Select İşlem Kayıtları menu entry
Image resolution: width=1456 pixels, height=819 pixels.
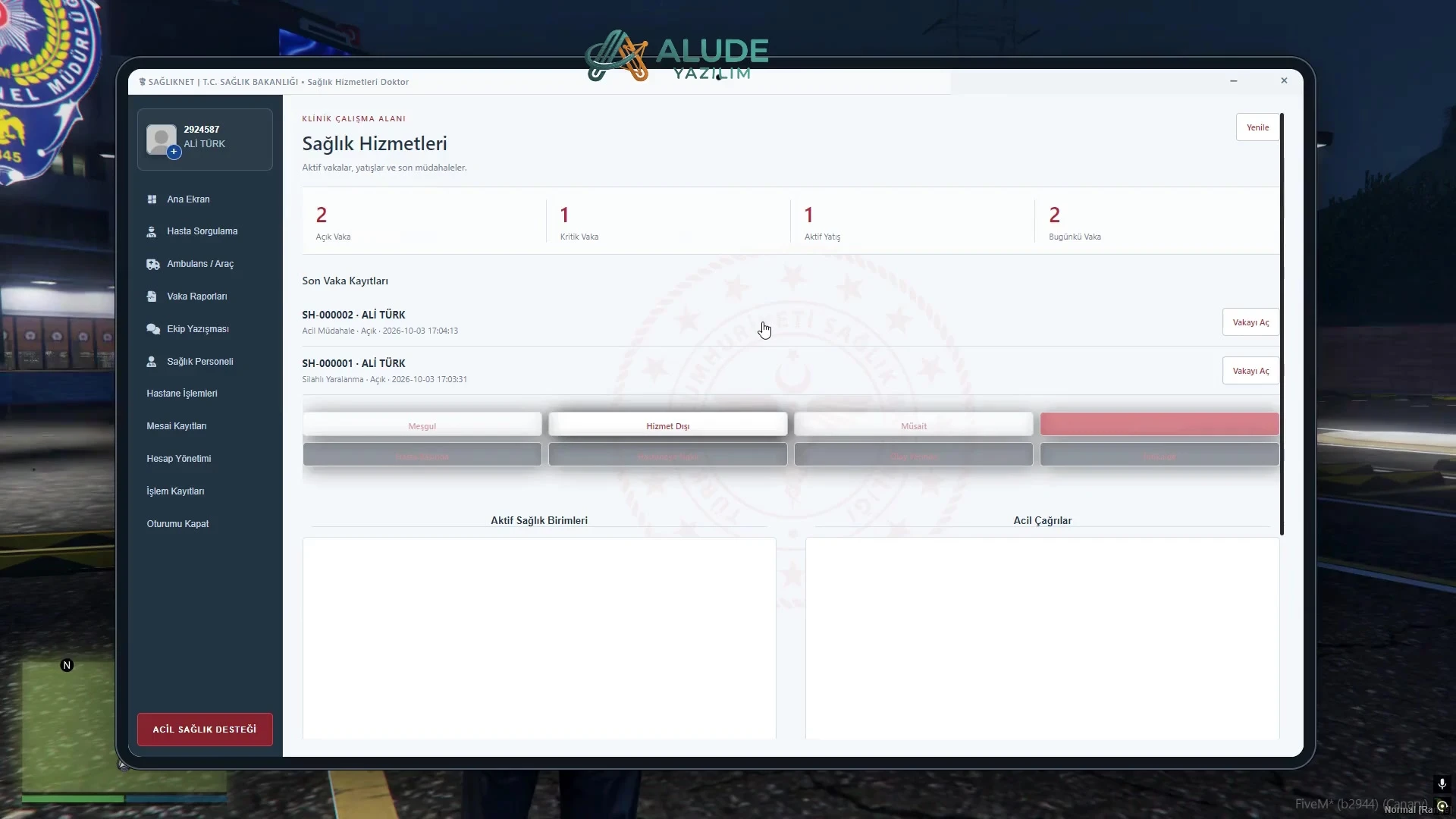tap(175, 491)
